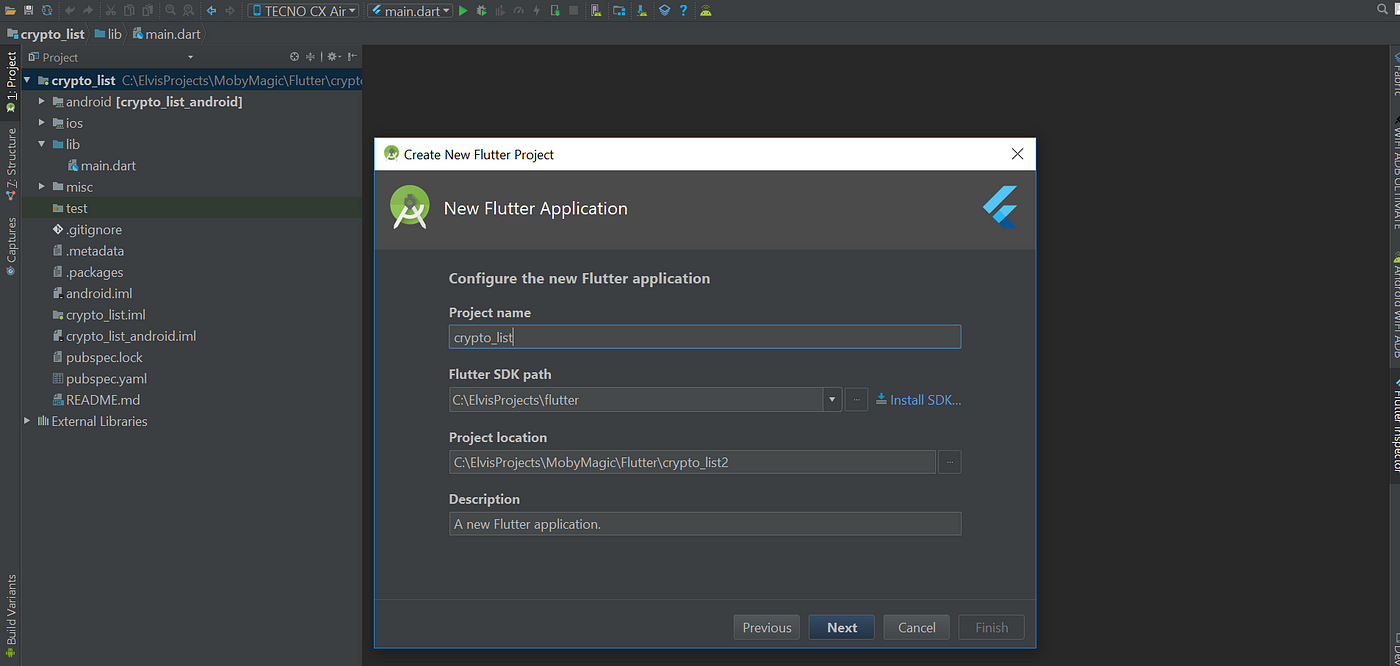Close the Create New Flutter Project dialog
Viewport: 1400px width, 666px height.
point(1017,154)
